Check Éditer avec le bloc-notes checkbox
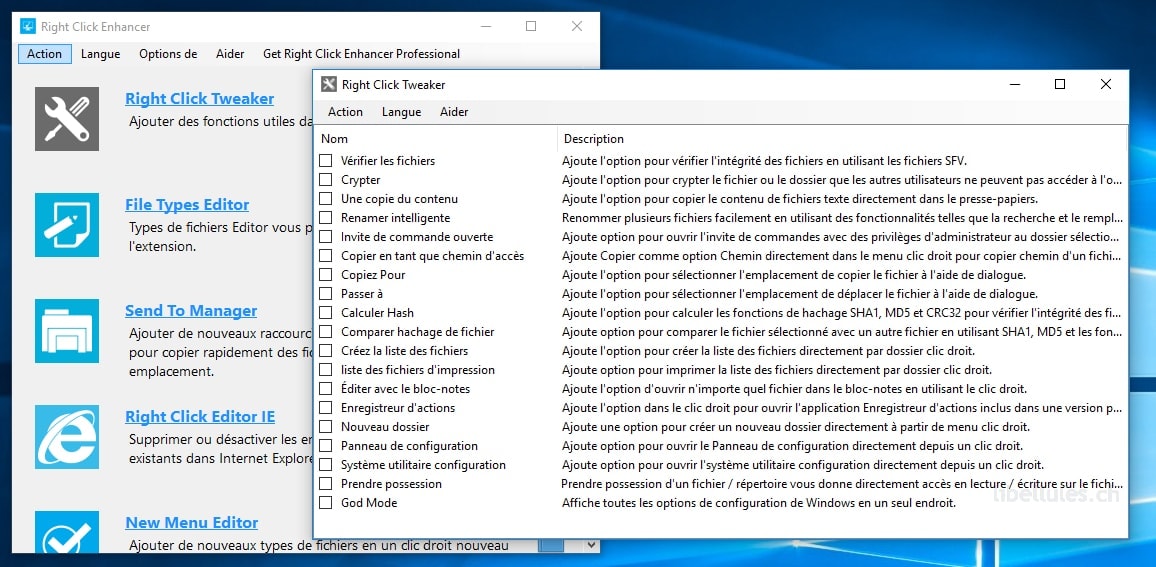Image resolution: width=1156 pixels, height=567 pixels. pos(325,389)
